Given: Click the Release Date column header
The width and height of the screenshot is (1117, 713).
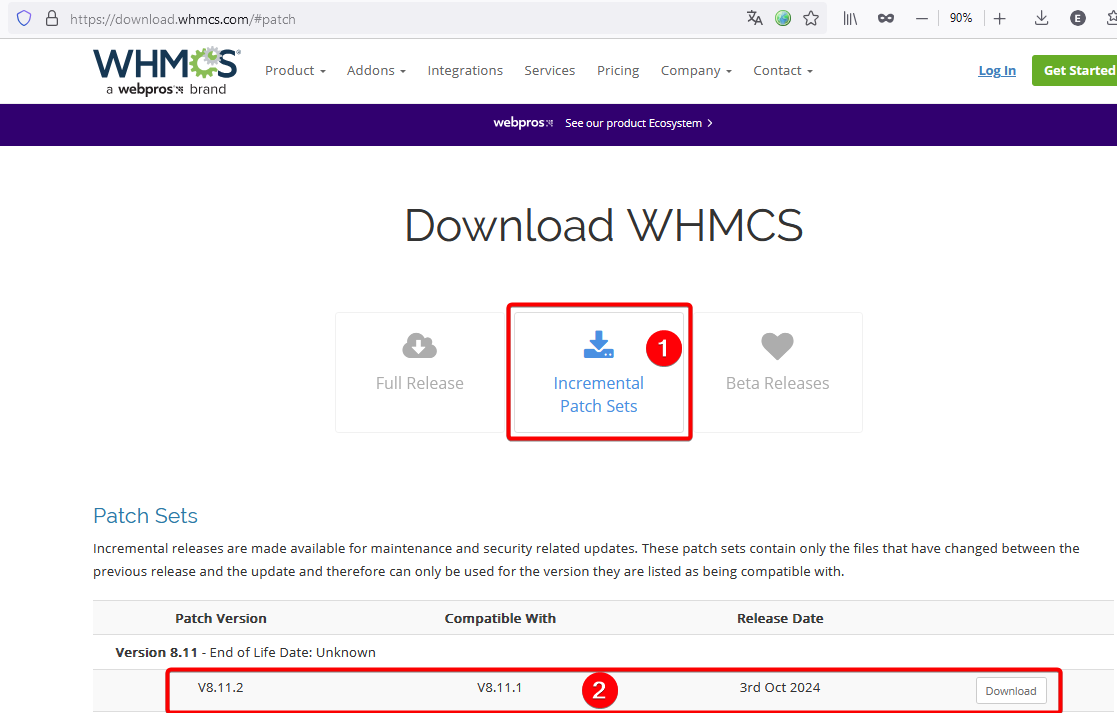Looking at the screenshot, I should pos(780,618).
